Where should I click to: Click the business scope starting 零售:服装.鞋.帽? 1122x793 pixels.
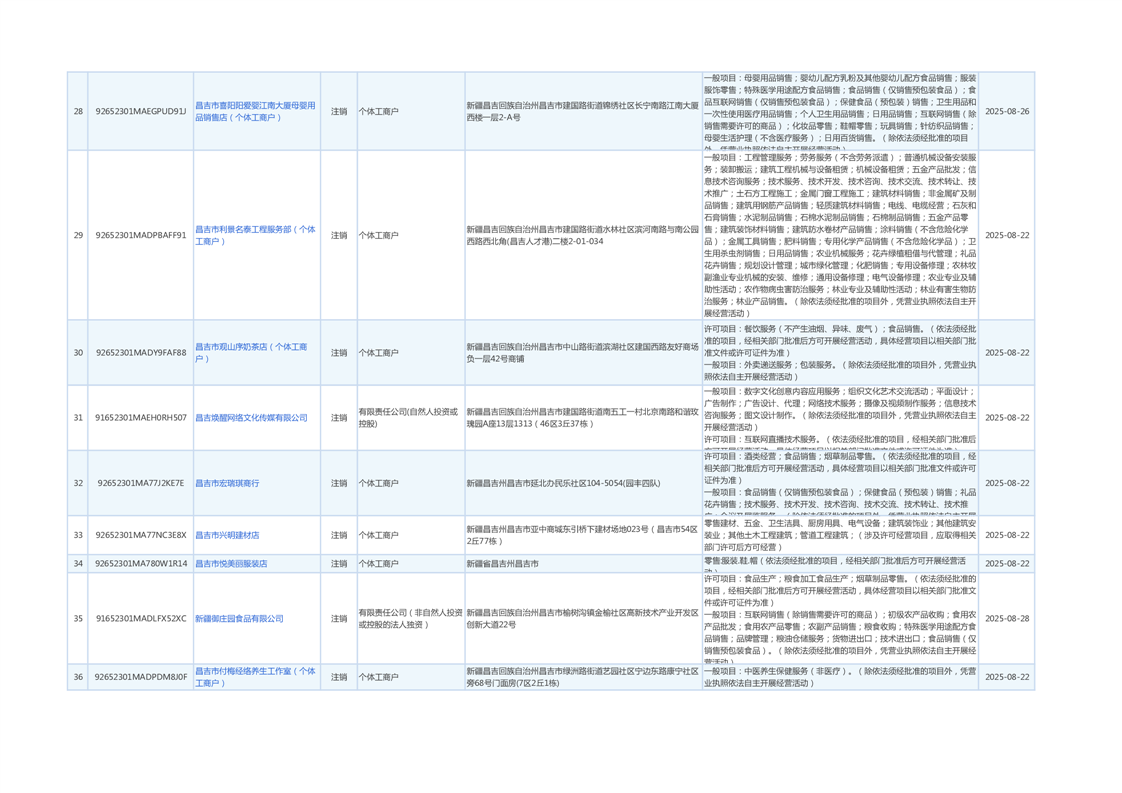tap(840, 563)
